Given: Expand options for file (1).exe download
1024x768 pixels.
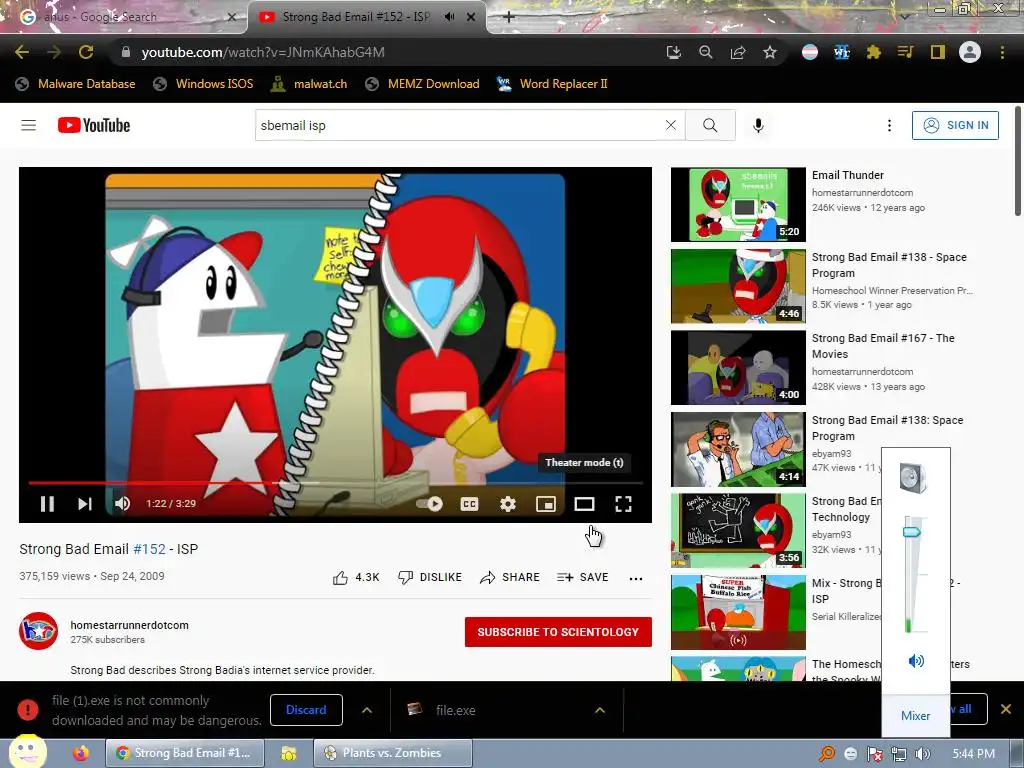Looking at the screenshot, I should (x=367, y=710).
